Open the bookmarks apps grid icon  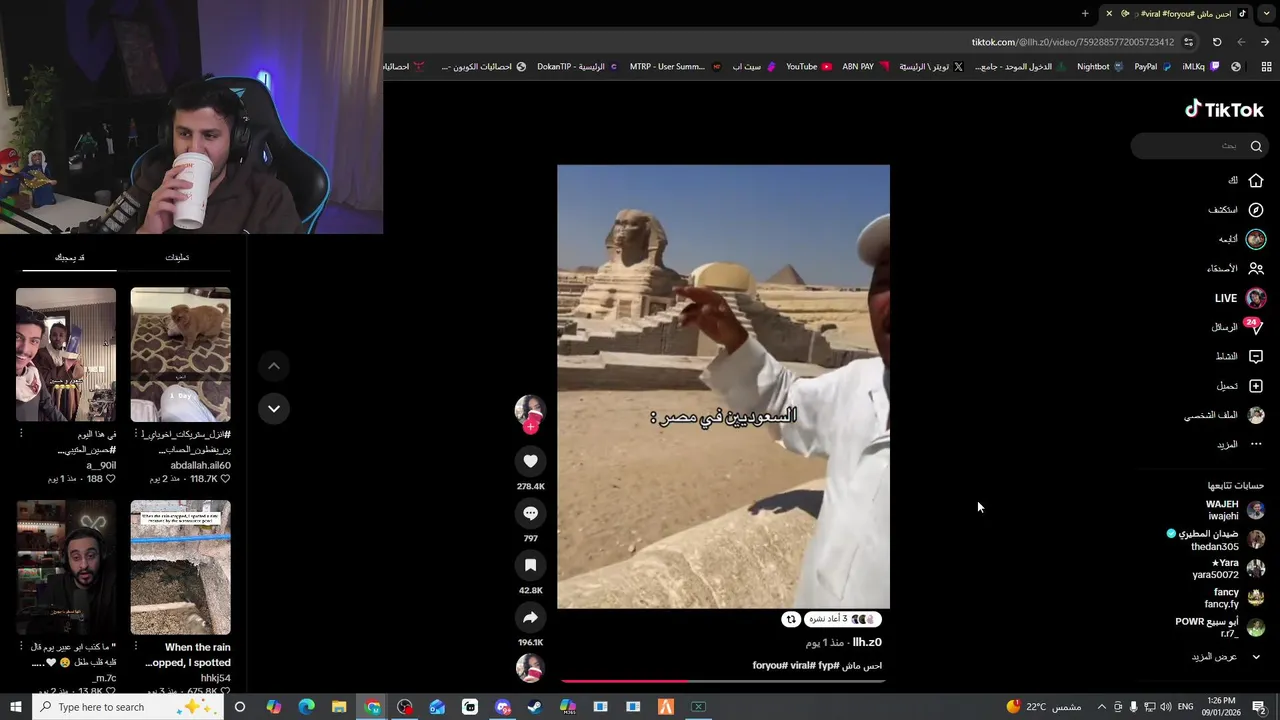(1266, 67)
